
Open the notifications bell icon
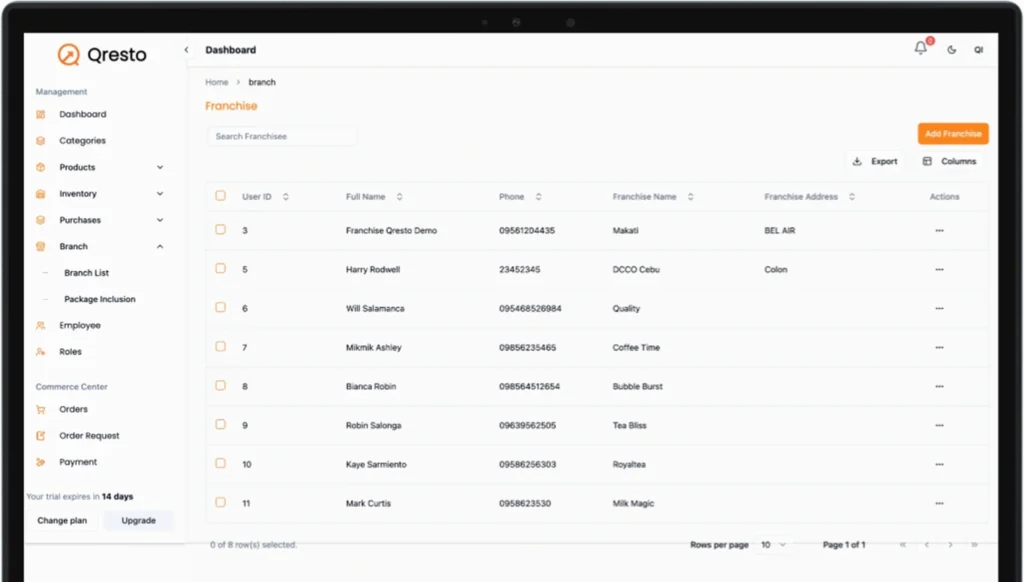coord(920,48)
